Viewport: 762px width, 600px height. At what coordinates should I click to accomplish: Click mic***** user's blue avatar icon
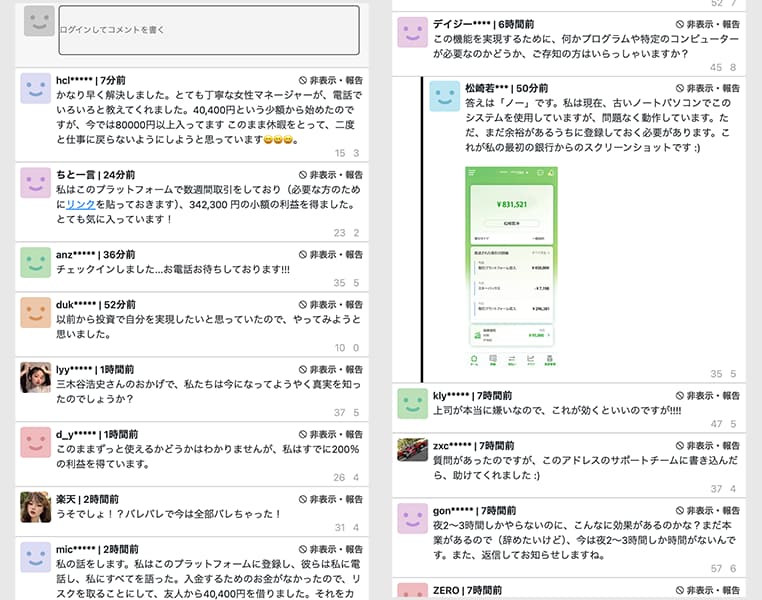click(x=36, y=557)
